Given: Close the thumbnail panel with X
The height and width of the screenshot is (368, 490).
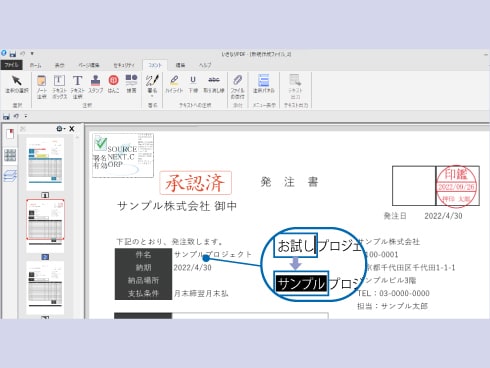Looking at the screenshot, I should click(x=72, y=129).
